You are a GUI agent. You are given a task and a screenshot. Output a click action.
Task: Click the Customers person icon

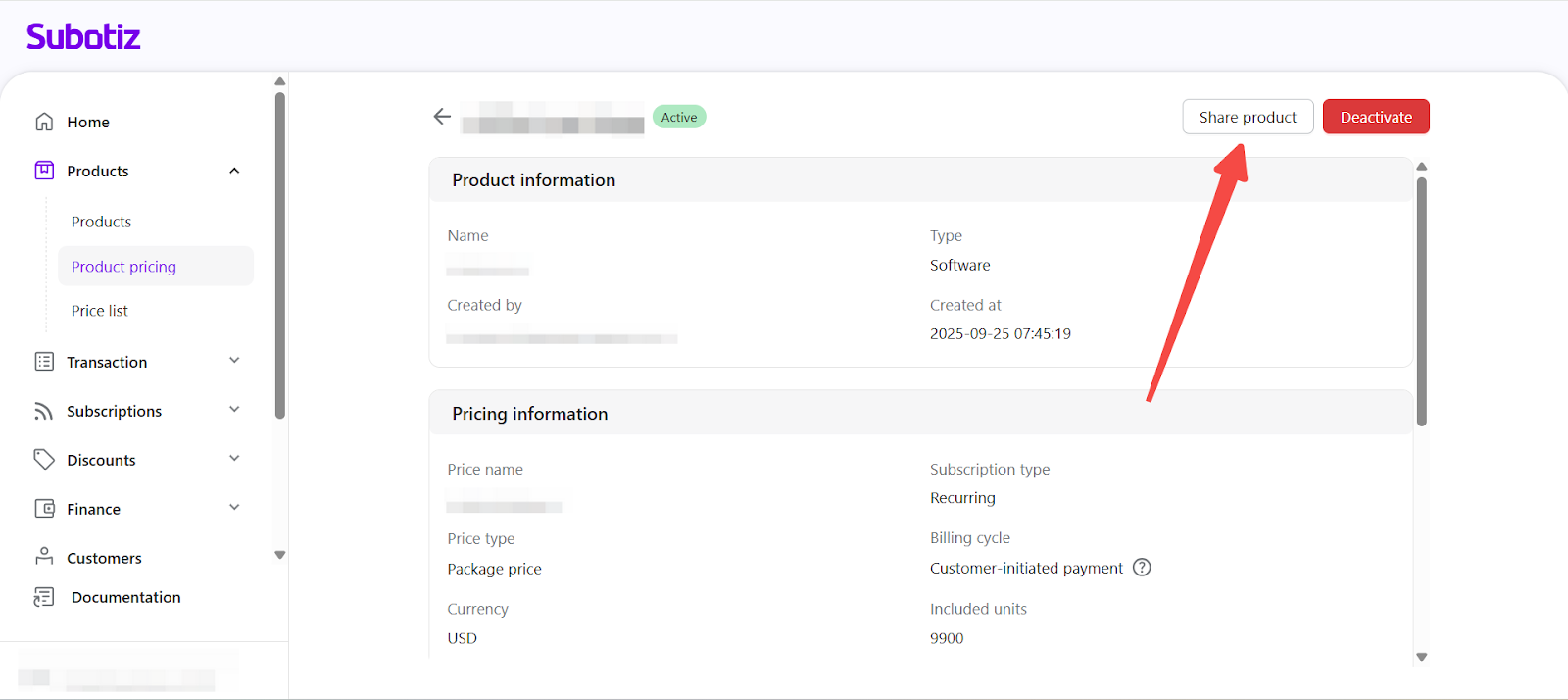click(44, 557)
